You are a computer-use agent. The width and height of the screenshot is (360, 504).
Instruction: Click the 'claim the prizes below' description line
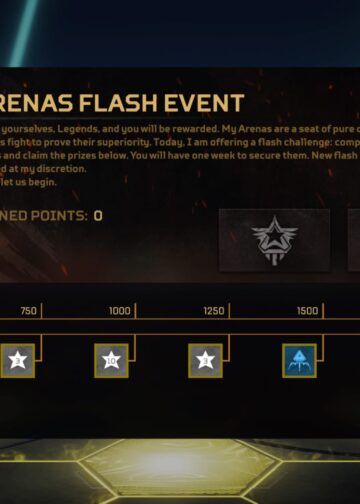(x=180, y=156)
